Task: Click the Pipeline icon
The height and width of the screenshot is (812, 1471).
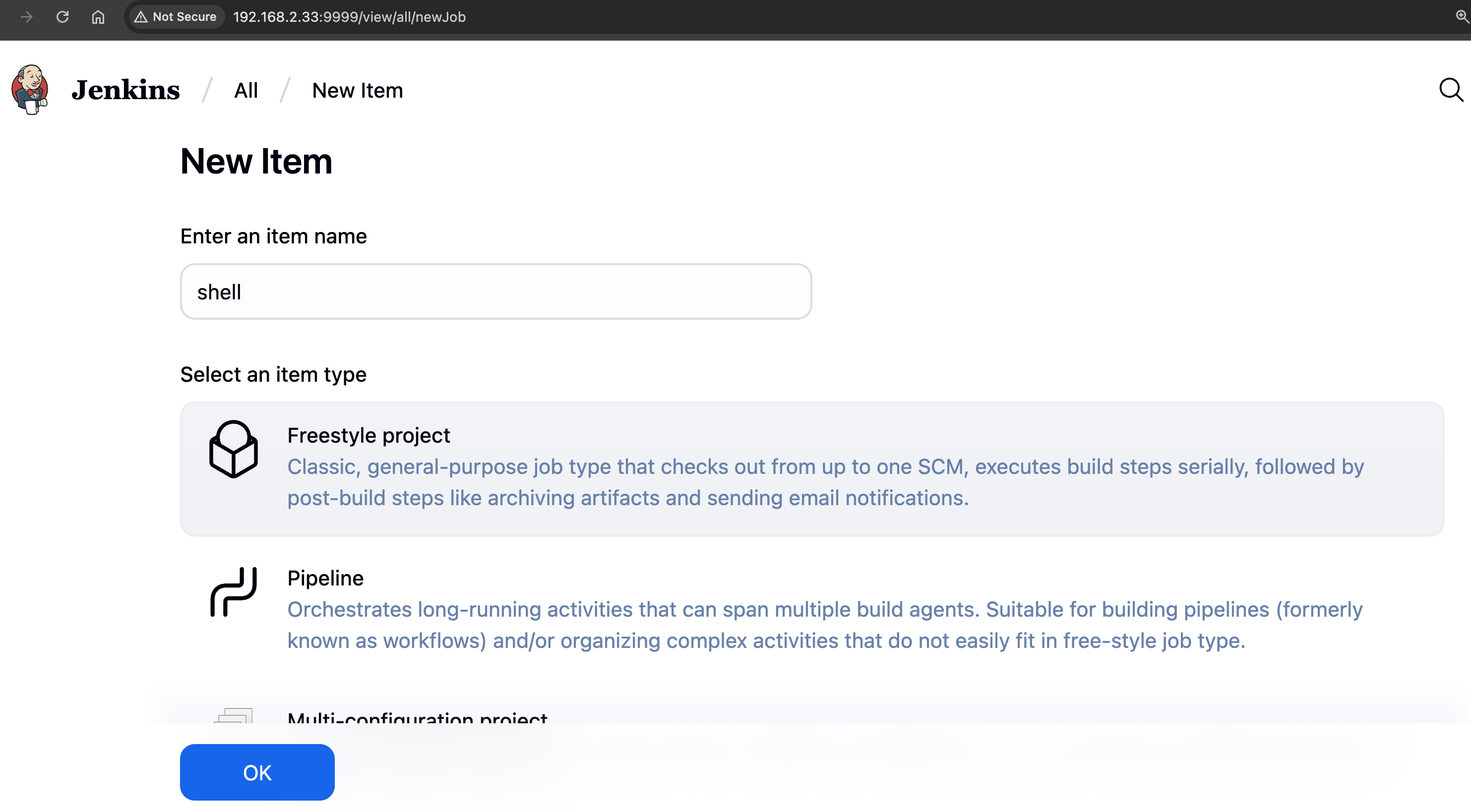Action: 233,592
